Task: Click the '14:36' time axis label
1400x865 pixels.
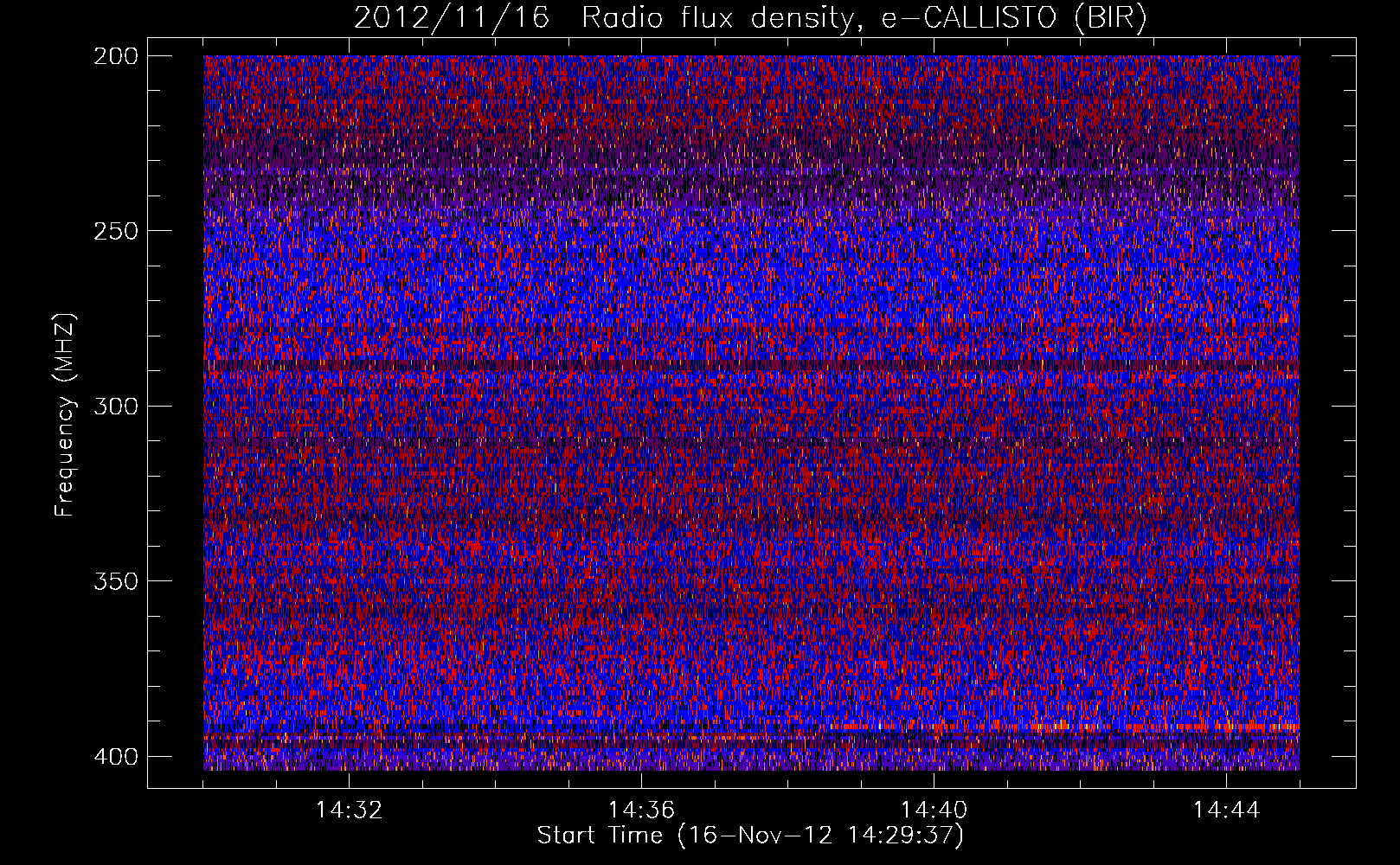Action: click(x=641, y=811)
